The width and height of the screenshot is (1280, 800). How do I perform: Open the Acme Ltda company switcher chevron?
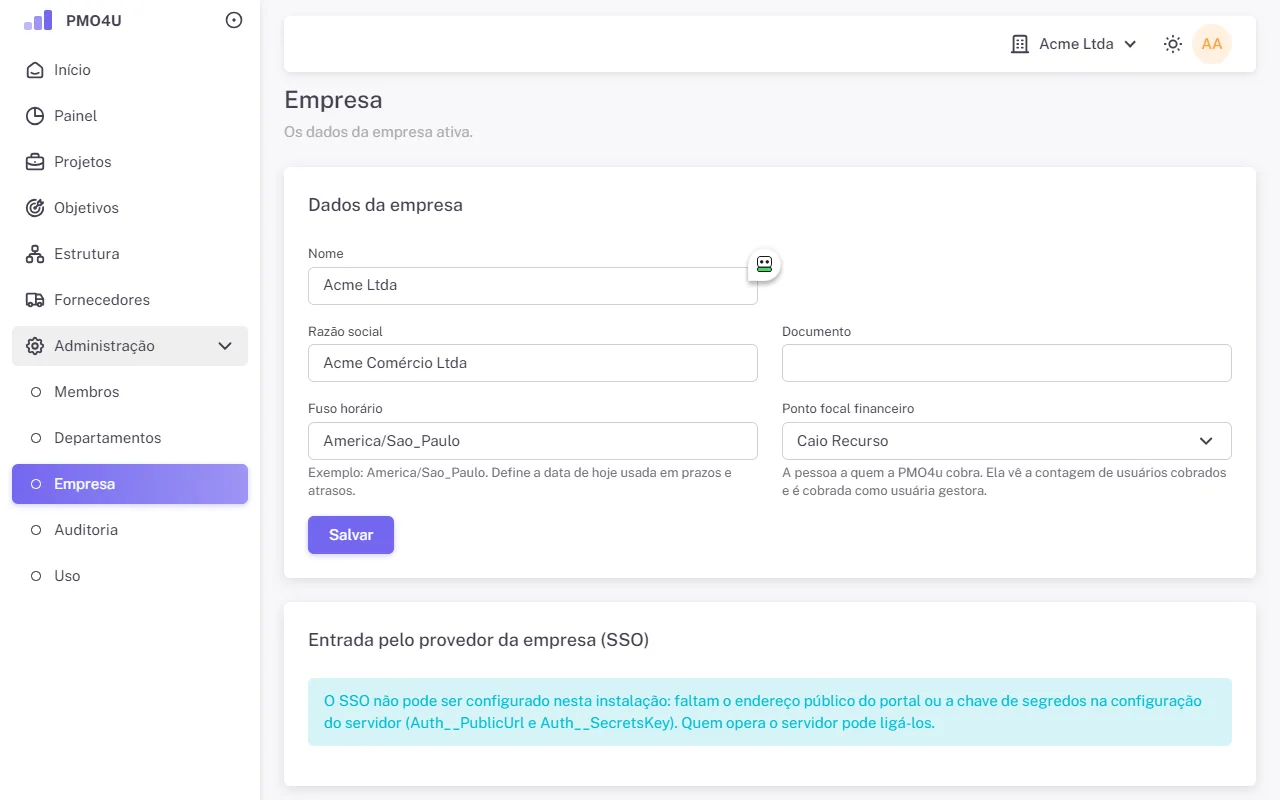point(1130,44)
